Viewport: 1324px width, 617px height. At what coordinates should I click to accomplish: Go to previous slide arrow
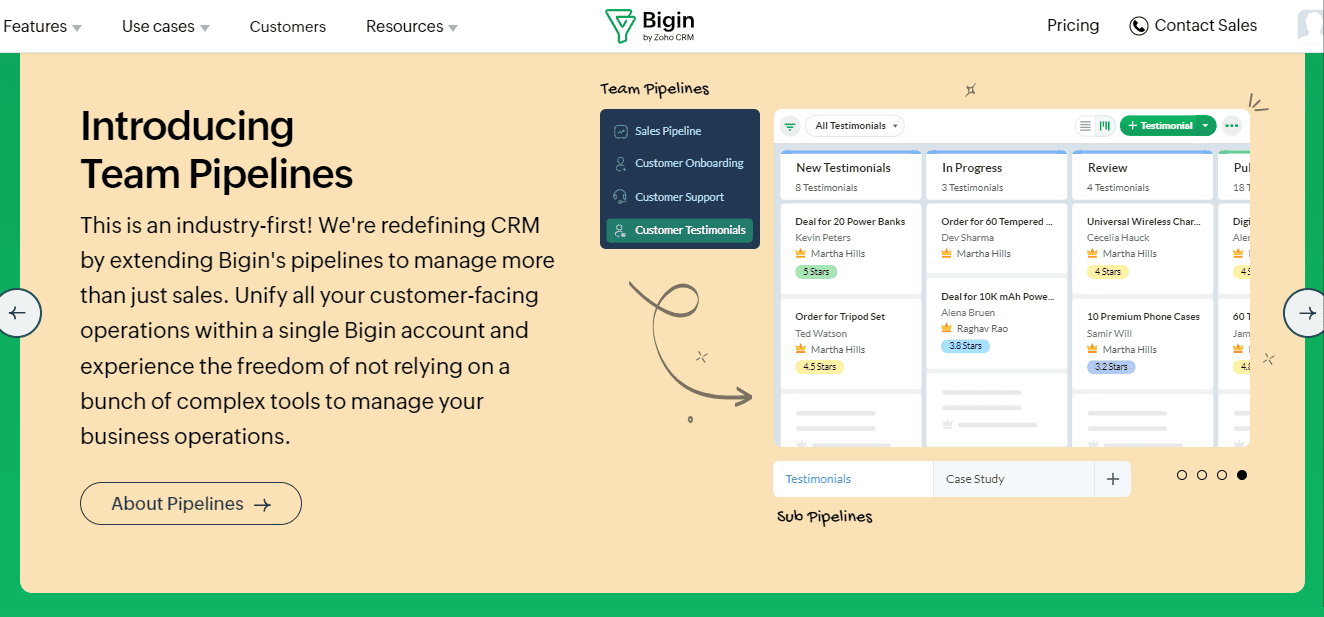coord(17,312)
